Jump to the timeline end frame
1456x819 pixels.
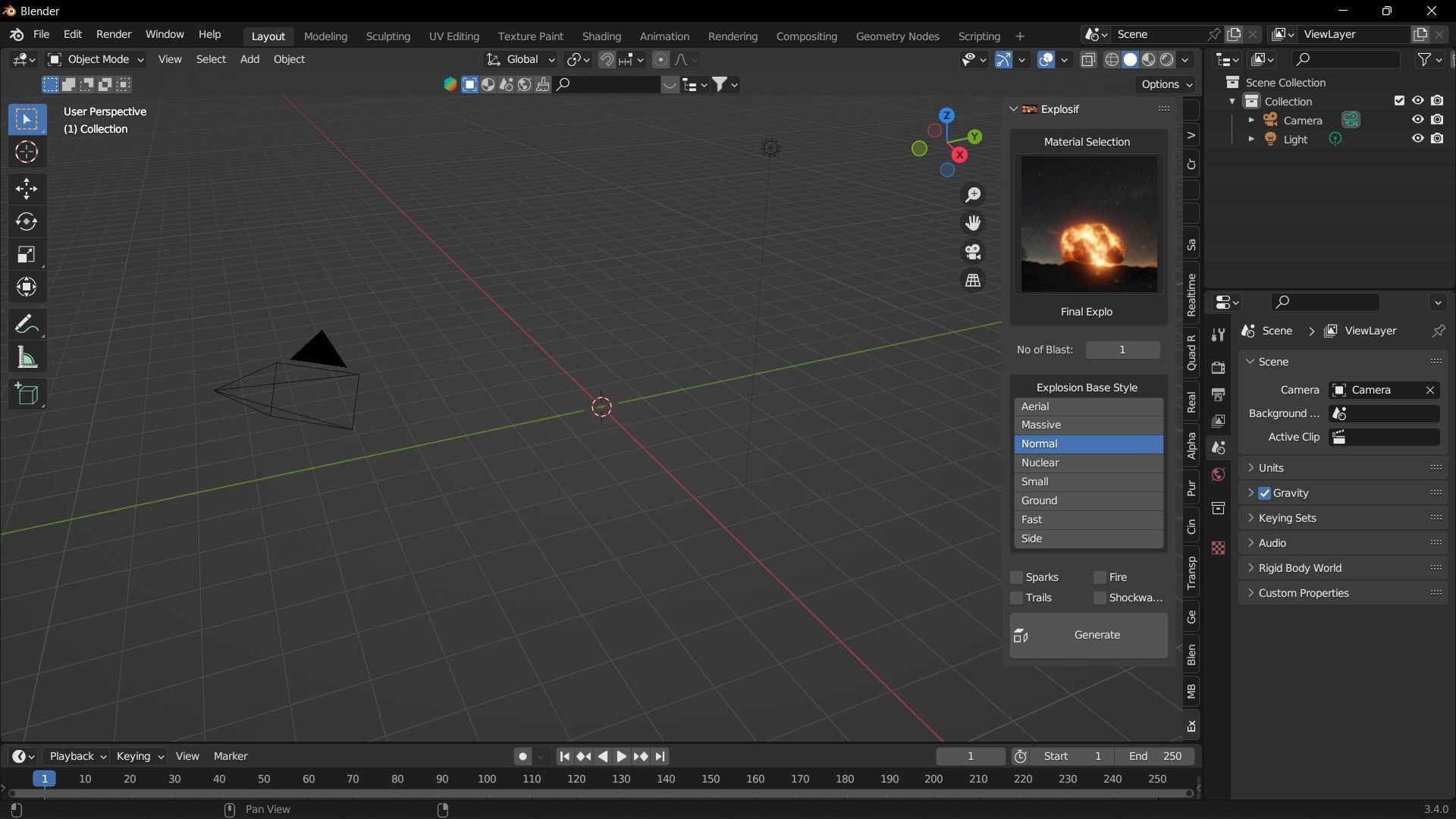tap(660, 756)
